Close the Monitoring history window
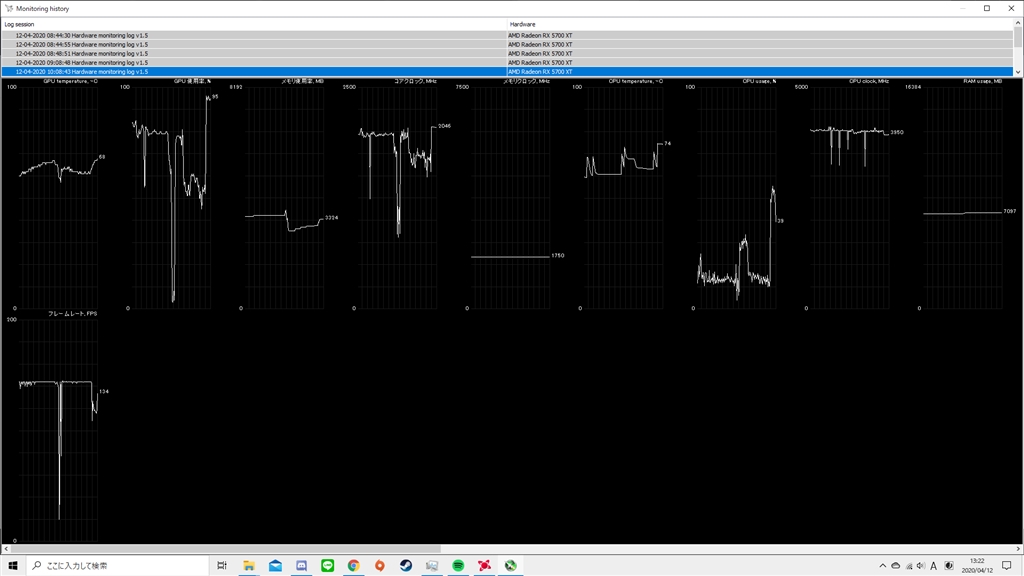Viewport: 1024px width, 576px height. coord(1011,8)
